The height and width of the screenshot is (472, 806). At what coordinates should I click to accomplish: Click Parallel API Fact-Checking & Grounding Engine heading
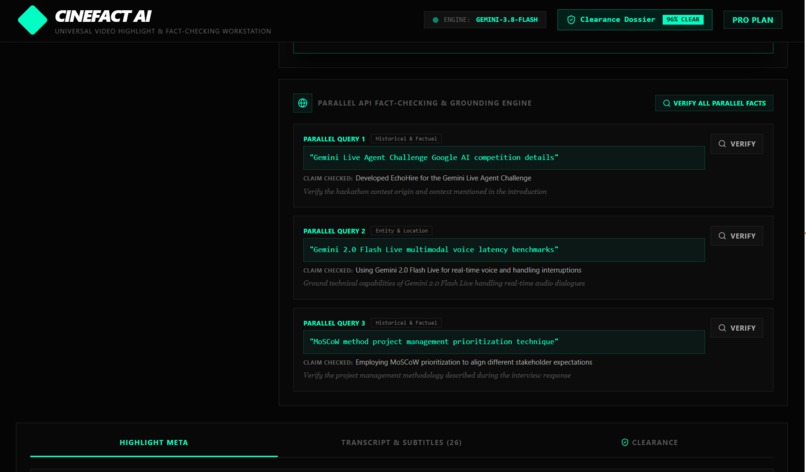tap(425, 103)
